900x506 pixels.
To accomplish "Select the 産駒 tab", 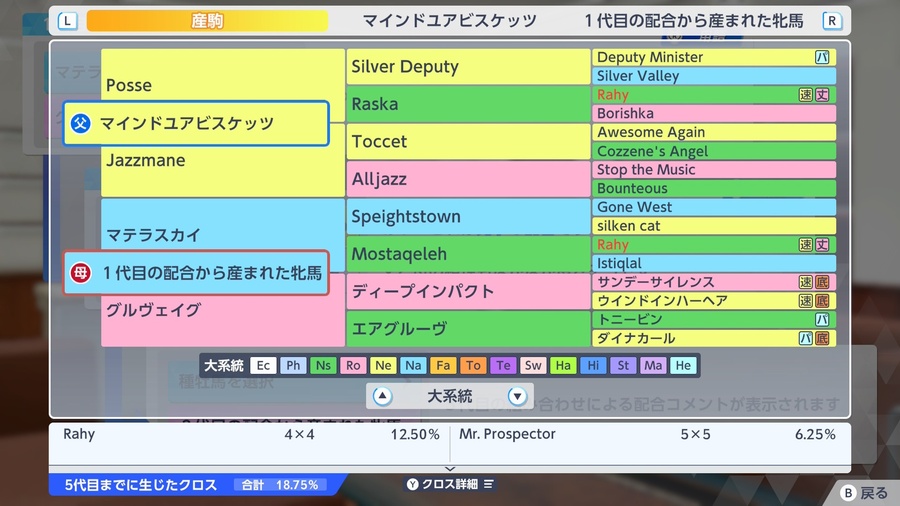I will point(207,21).
